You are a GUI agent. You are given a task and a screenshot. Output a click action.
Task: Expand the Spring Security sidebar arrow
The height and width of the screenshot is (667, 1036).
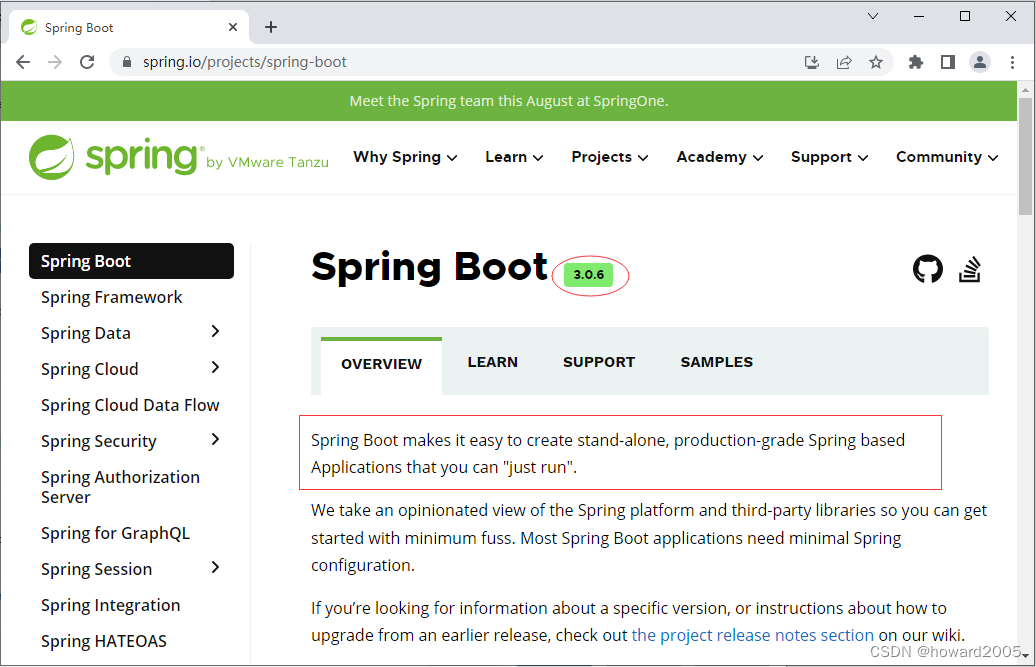(215, 439)
